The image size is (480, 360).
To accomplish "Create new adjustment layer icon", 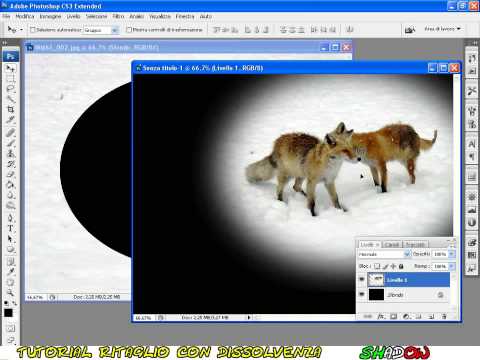I will pyautogui.click(x=406, y=316).
